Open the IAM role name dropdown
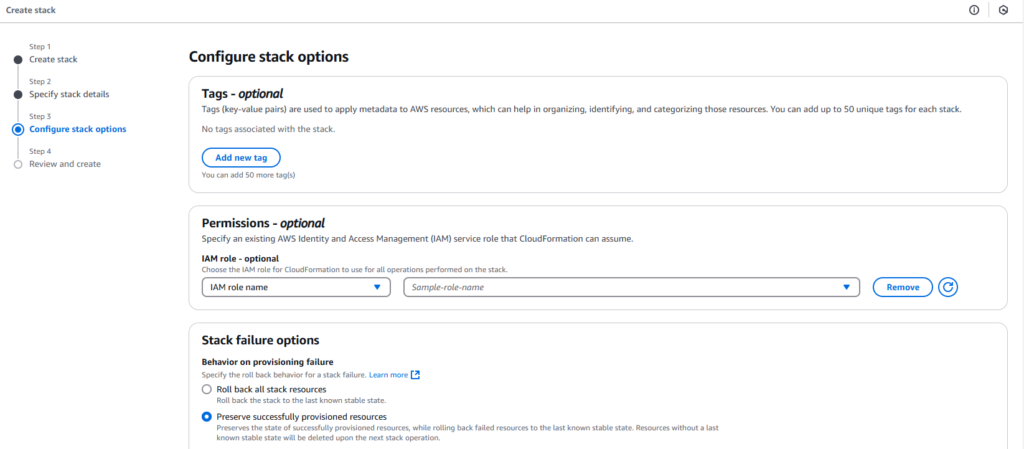Viewport: 1024px width, 449px height. click(x=295, y=287)
